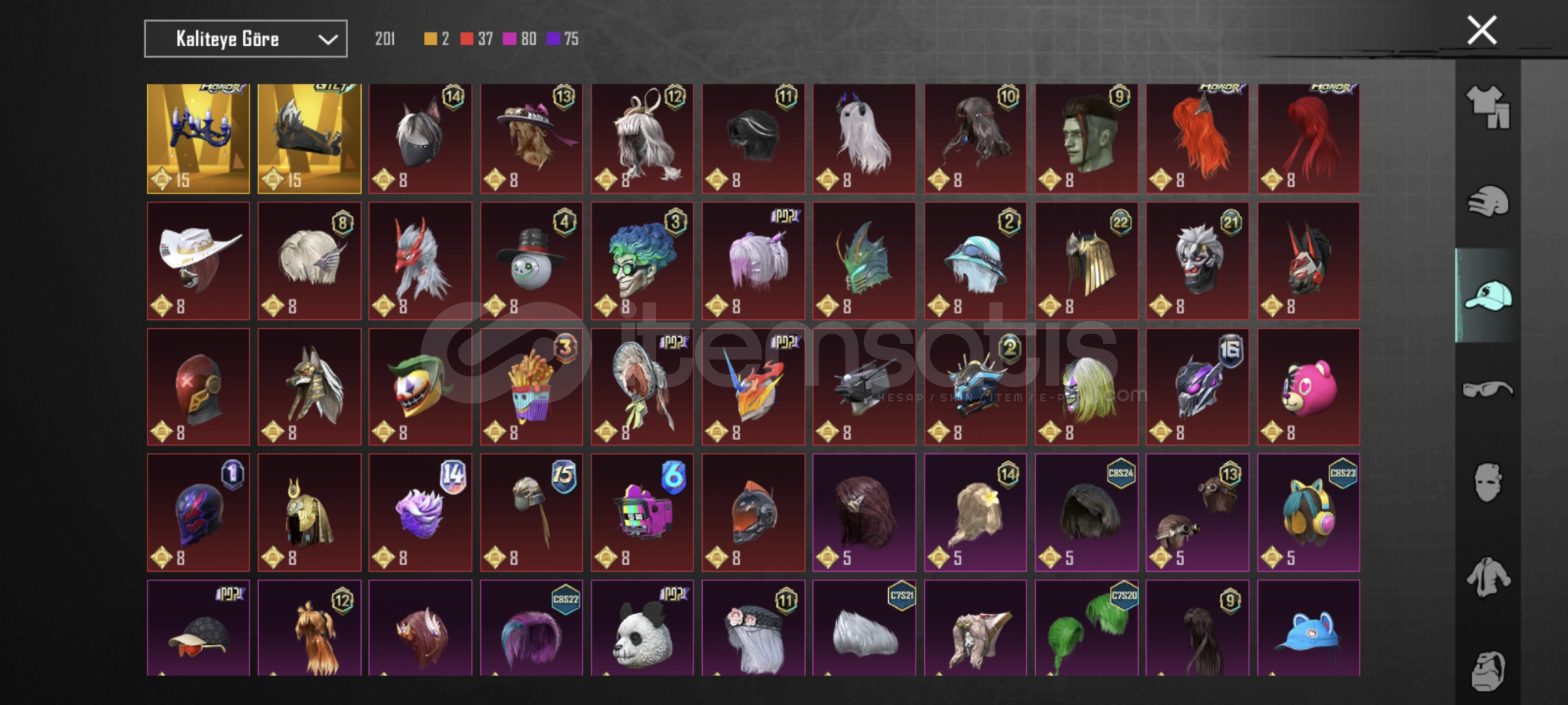Close the inventory with the X
Image resolution: width=1568 pixels, height=705 pixels.
coord(1482,30)
